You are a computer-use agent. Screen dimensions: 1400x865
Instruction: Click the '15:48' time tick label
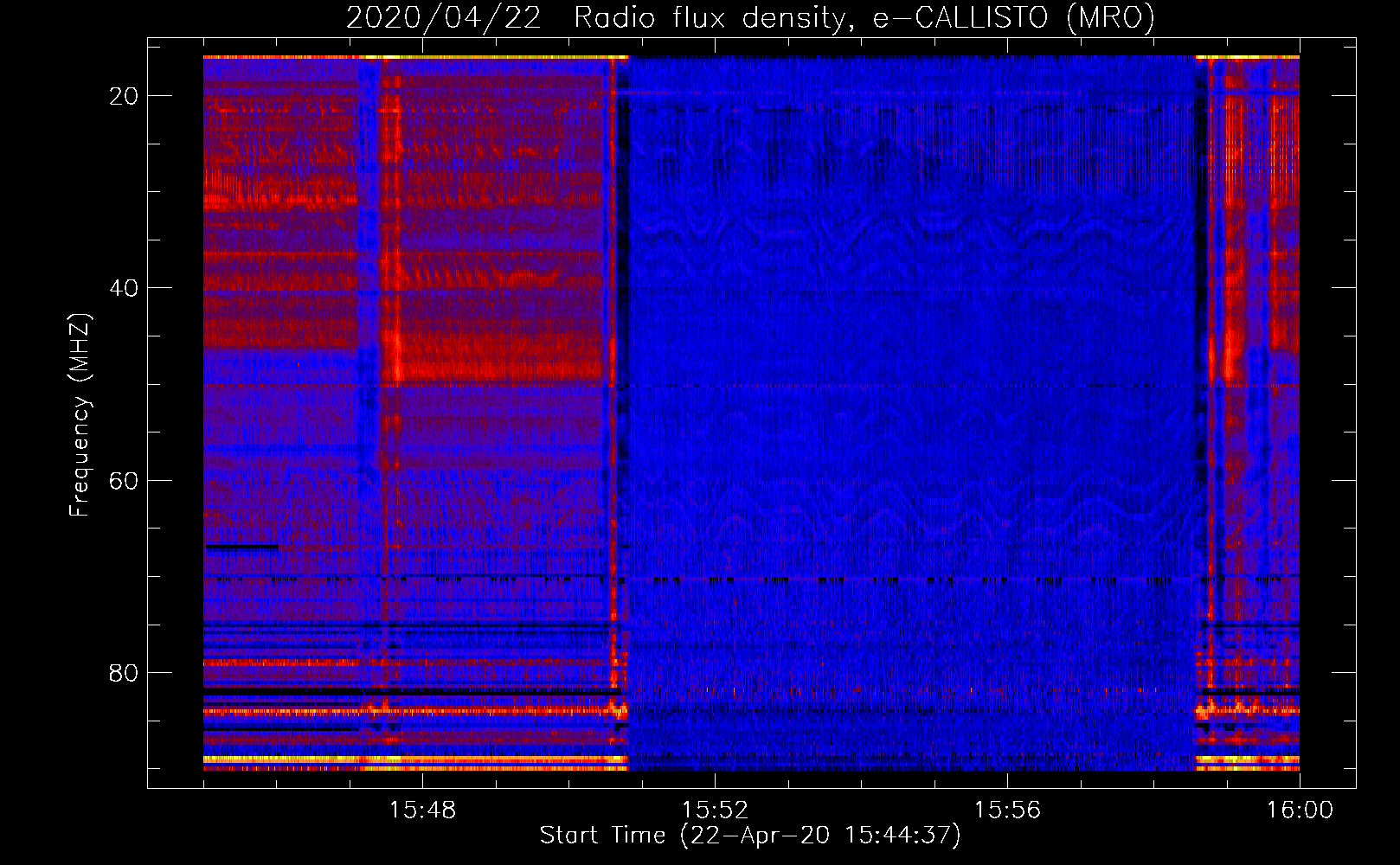pos(422,811)
